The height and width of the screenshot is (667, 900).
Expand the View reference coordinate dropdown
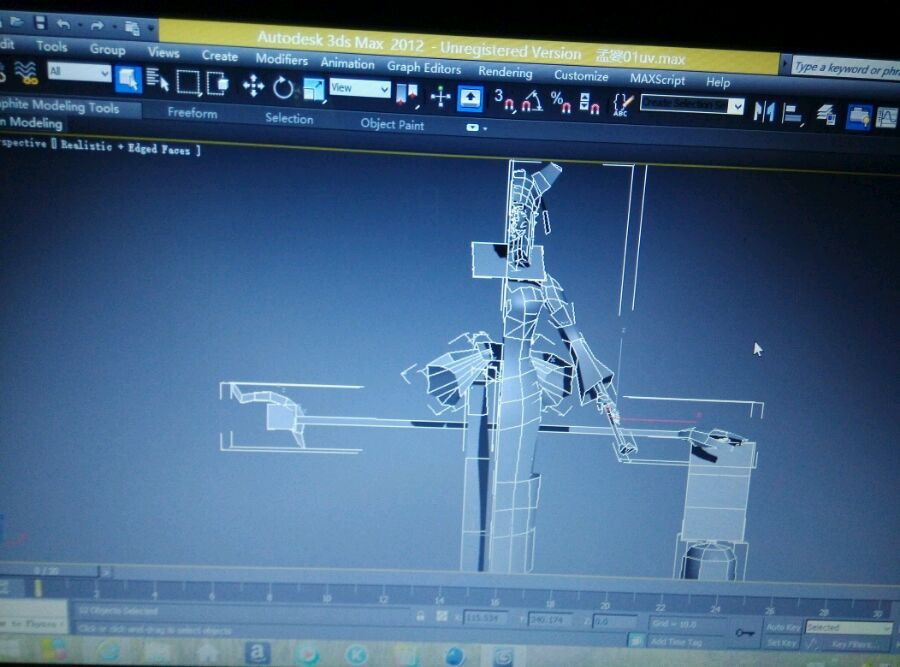(x=360, y=88)
